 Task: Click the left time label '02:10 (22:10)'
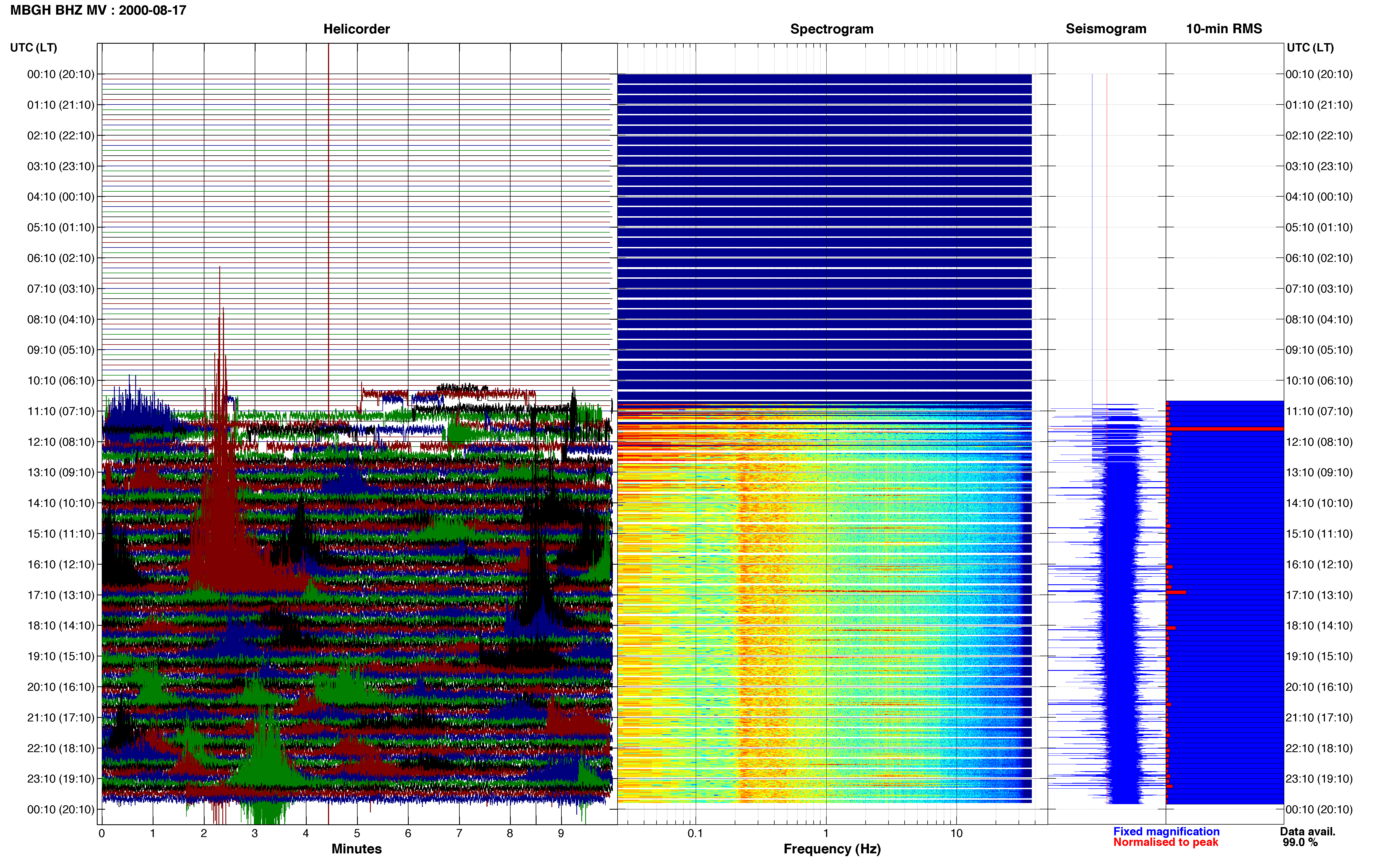[61, 135]
